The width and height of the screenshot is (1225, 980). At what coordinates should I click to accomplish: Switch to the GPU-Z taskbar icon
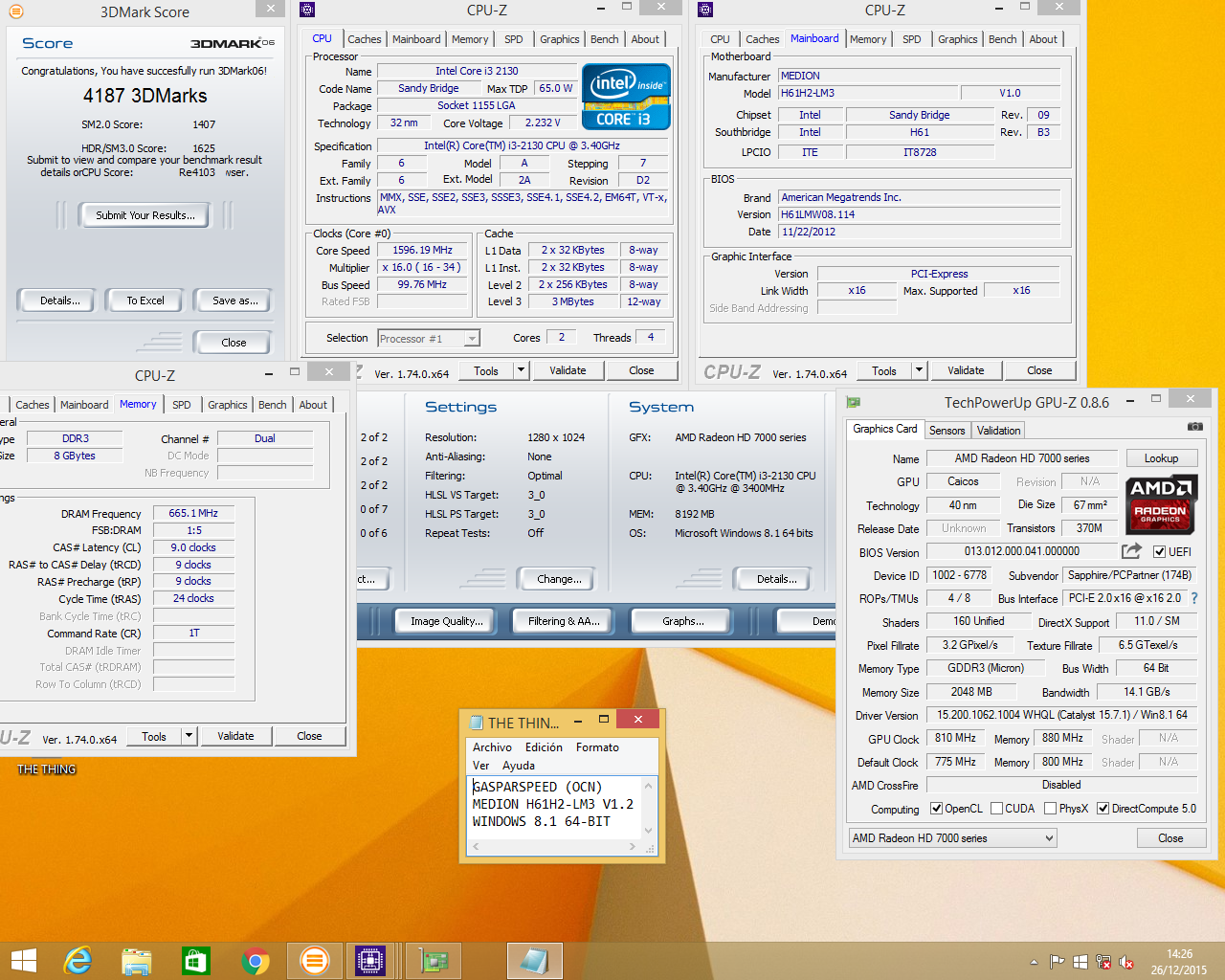(x=434, y=960)
